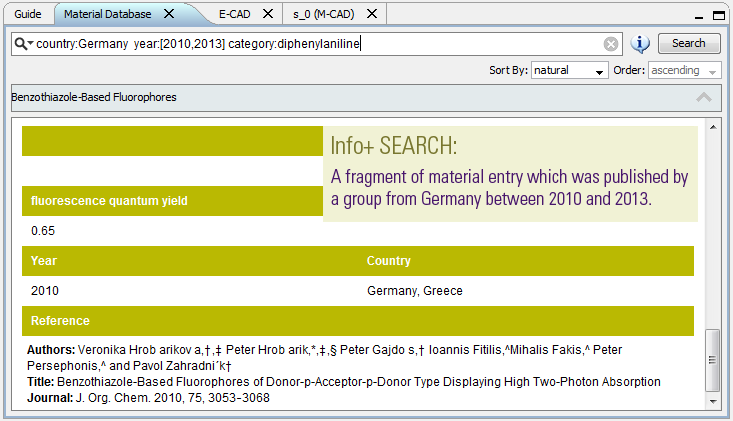733x421 pixels.
Task: Open the search info help icon
Action: [641, 44]
